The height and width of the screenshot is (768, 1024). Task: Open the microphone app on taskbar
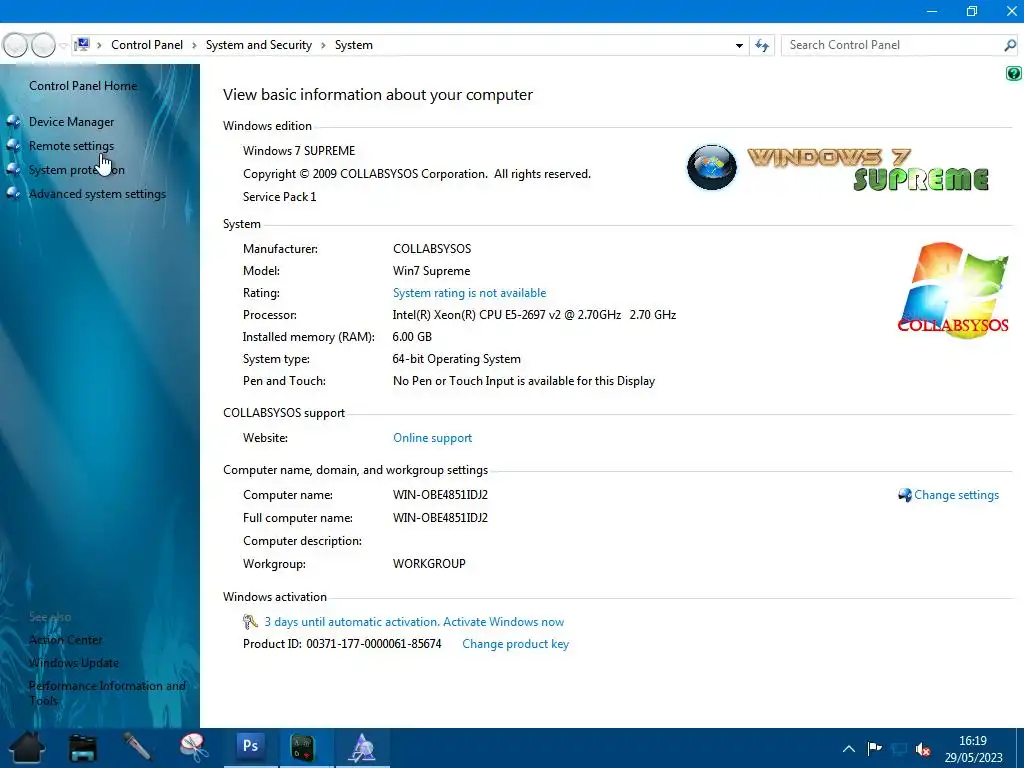(x=138, y=747)
